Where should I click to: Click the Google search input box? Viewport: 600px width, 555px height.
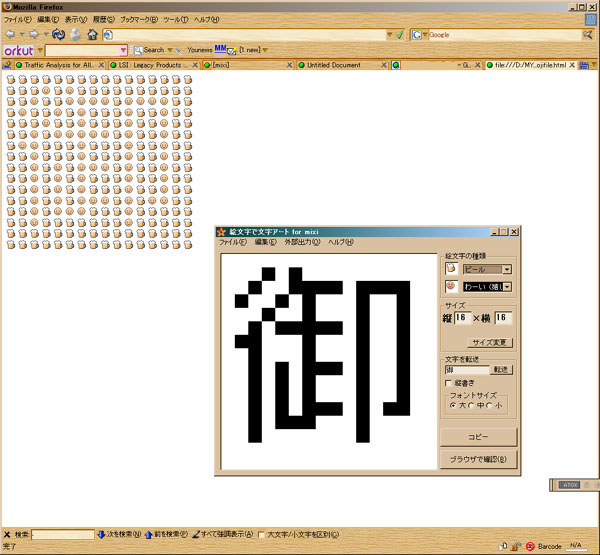point(505,35)
